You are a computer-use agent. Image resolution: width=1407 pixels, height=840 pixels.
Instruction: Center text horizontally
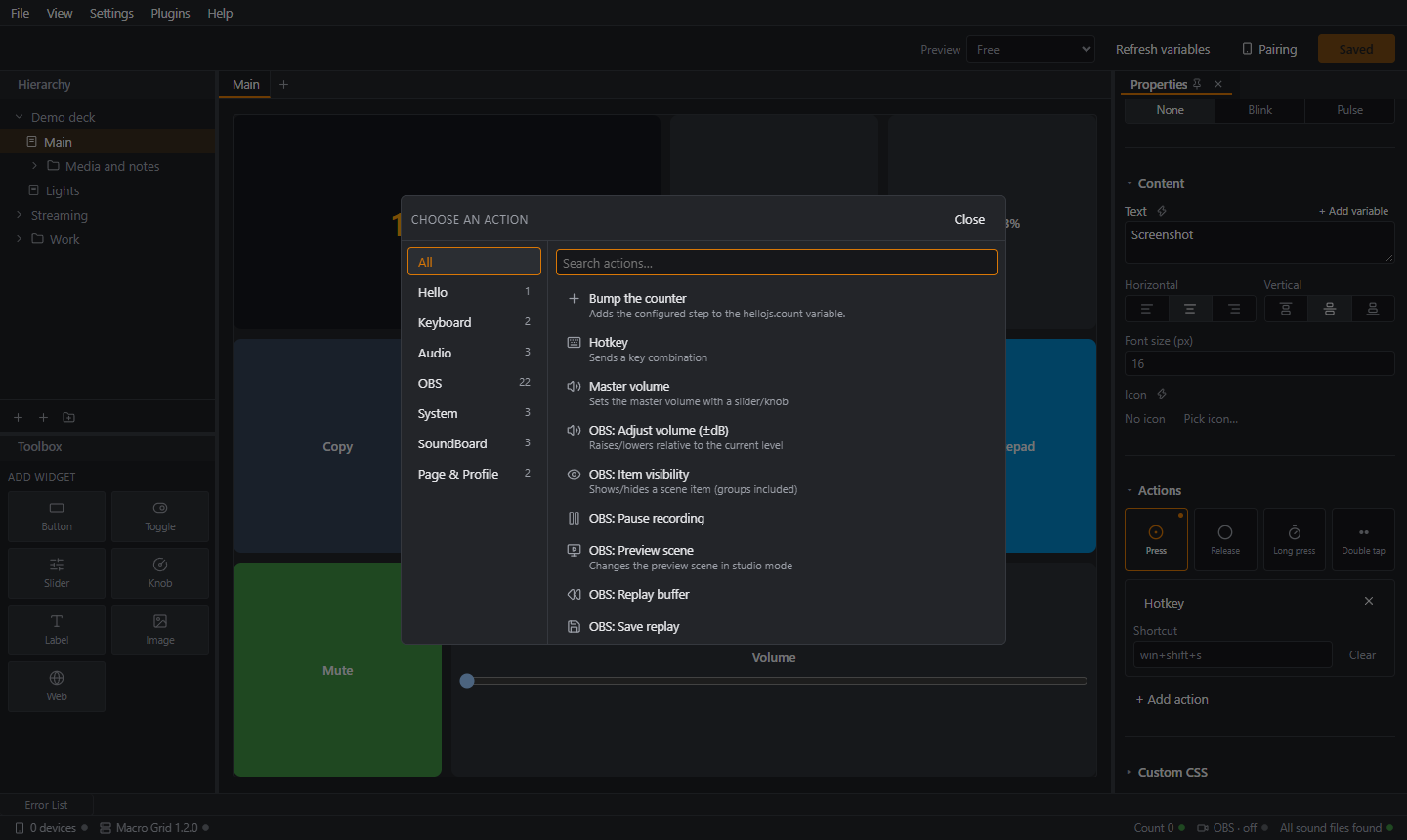1190,309
